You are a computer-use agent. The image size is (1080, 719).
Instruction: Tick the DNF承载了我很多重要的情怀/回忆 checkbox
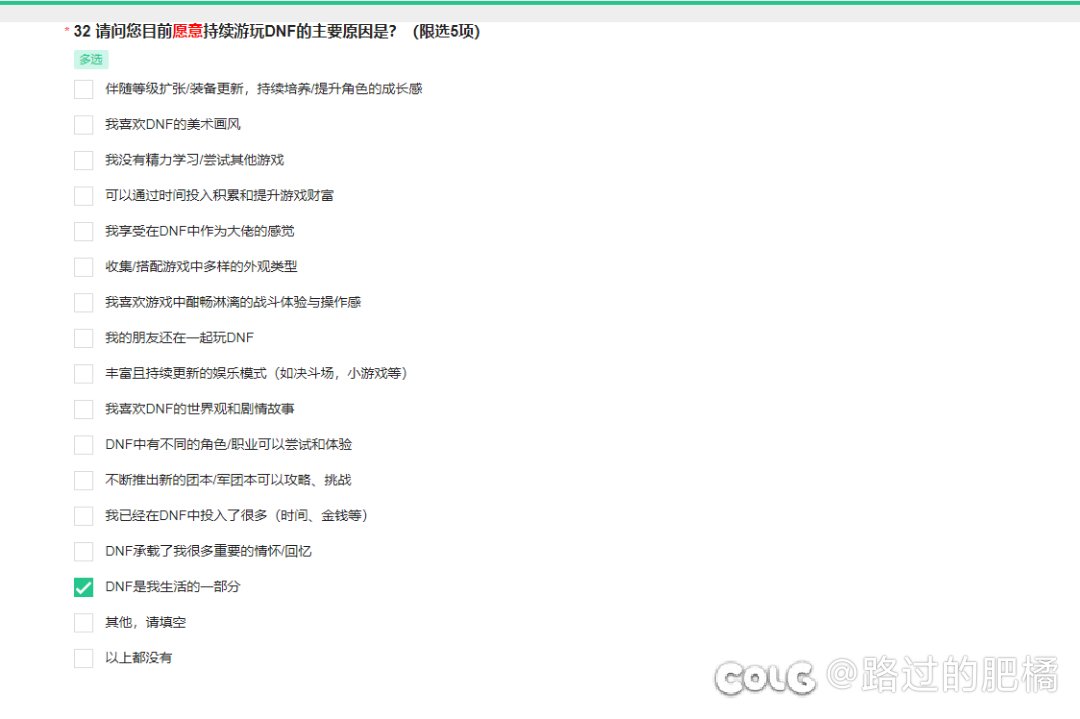(x=83, y=552)
